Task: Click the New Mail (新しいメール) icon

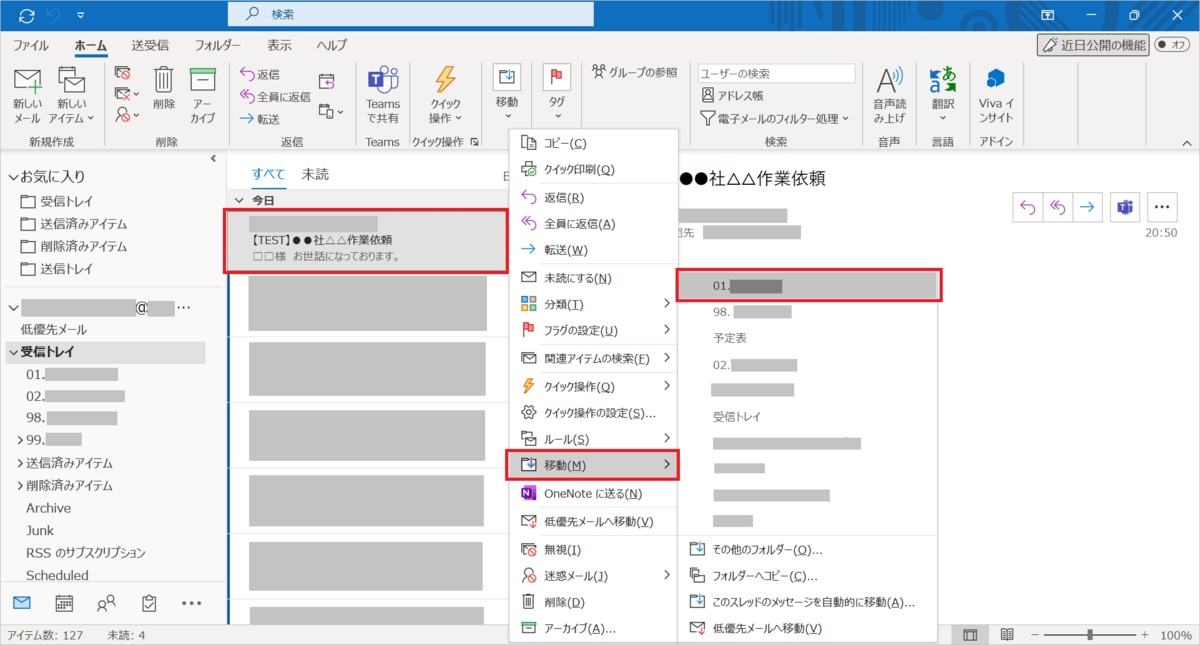Action: 27,82
